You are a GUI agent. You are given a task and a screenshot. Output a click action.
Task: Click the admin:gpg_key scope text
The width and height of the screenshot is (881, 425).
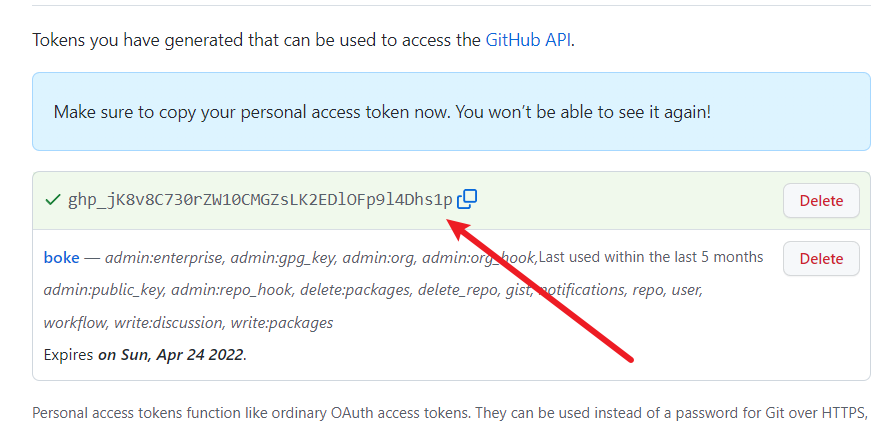click(x=282, y=258)
